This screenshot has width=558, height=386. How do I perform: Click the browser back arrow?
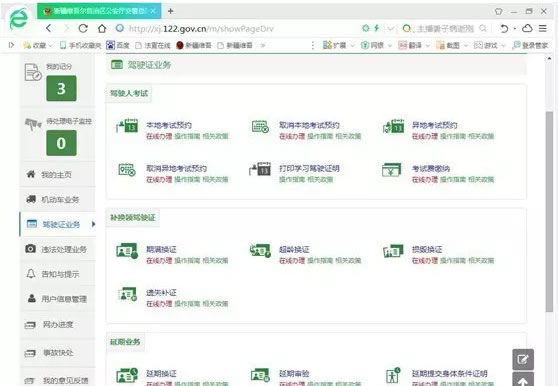tap(49, 28)
